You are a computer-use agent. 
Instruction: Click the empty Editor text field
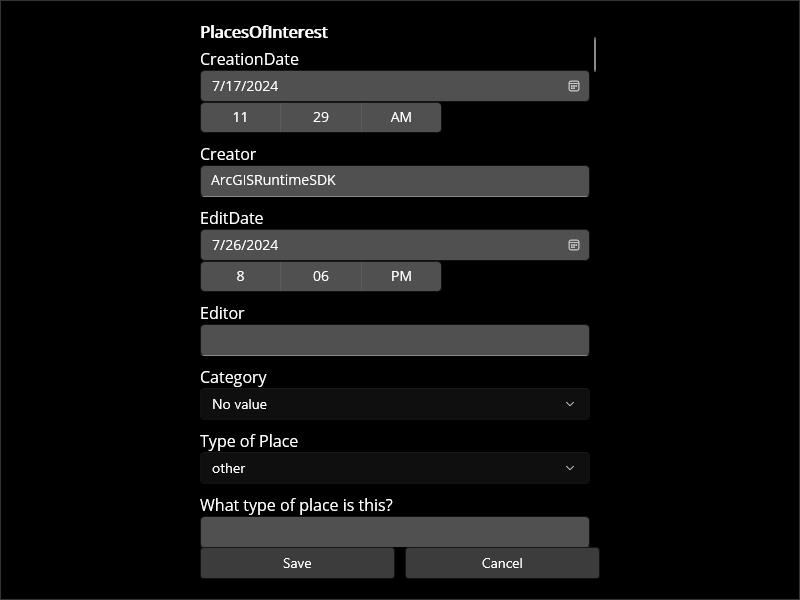(394, 340)
